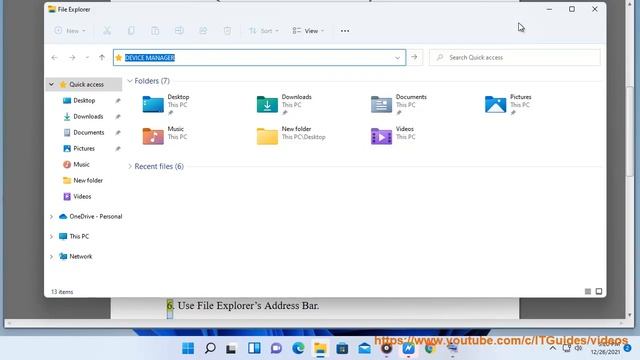The image size is (640, 360).
Task: Open Mail app from taskbar
Action: point(364,348)
